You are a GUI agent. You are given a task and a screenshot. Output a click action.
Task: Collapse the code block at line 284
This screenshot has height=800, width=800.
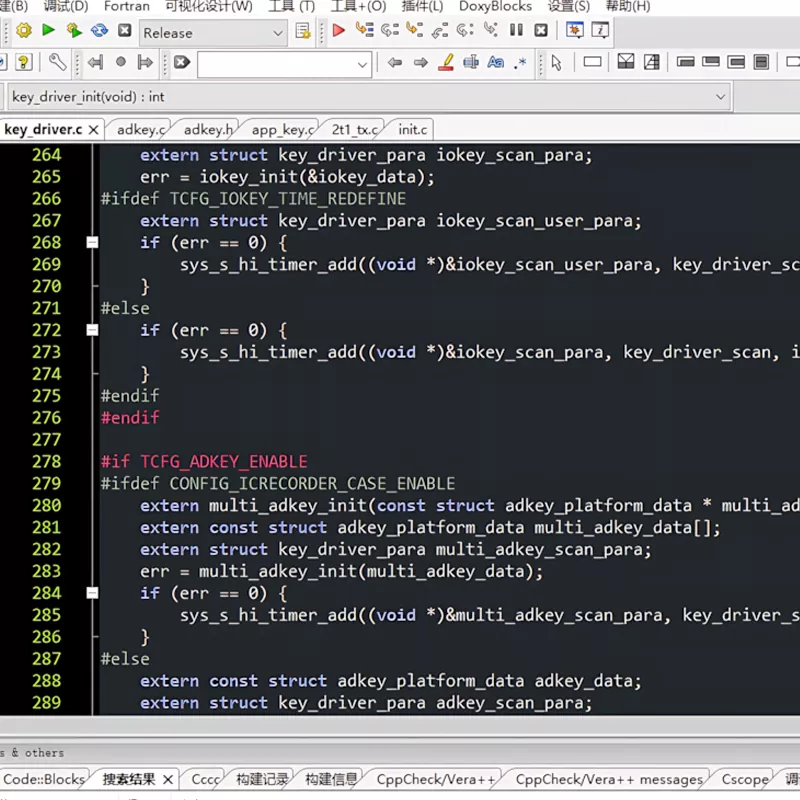[x=92, y=593]
